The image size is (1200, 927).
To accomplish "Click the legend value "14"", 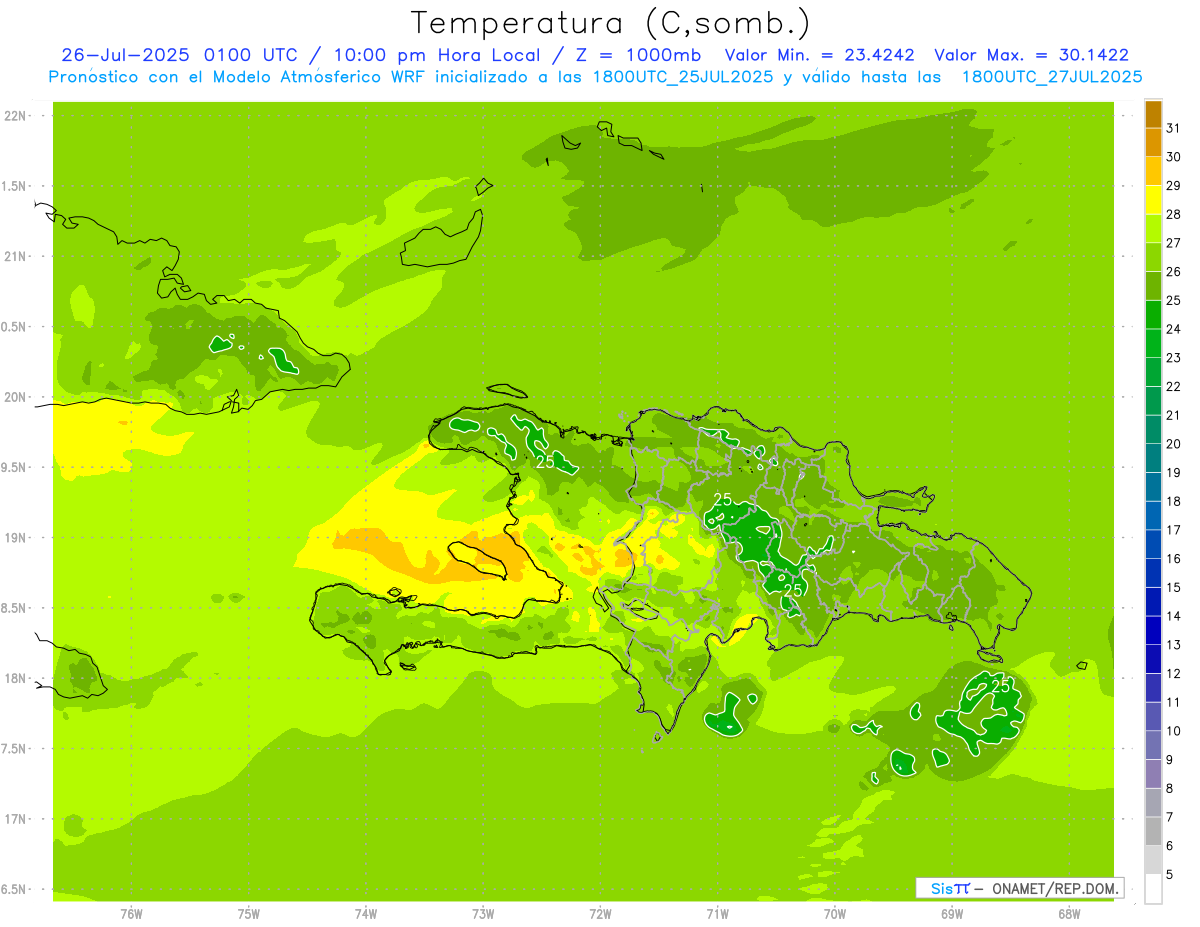I will (x=1174, y=616).
